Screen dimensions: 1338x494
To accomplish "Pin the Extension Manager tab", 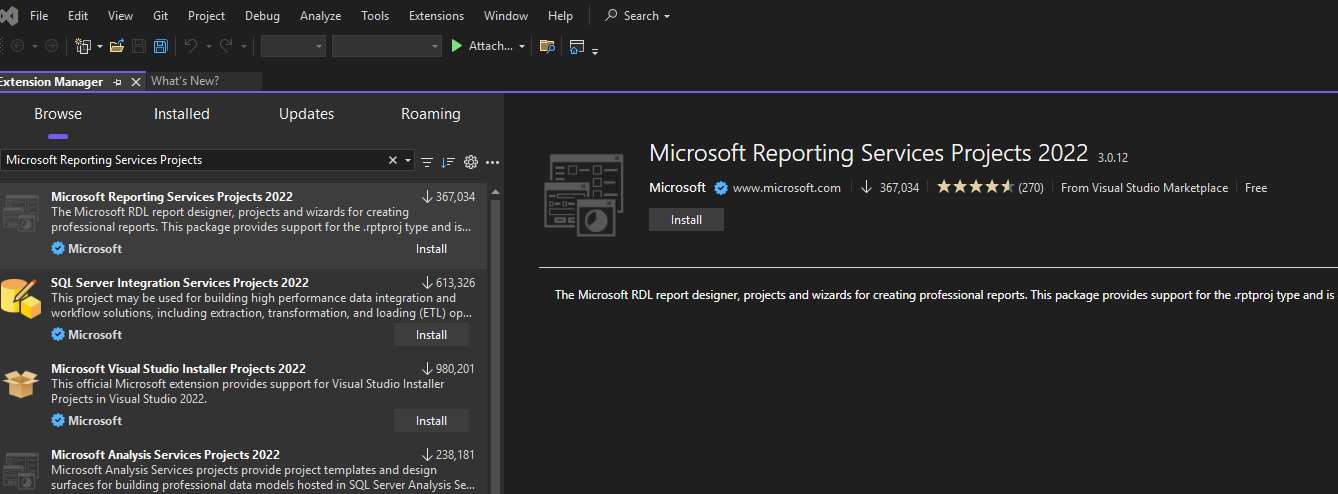I will pyautogui.click(x=118, y=82).
